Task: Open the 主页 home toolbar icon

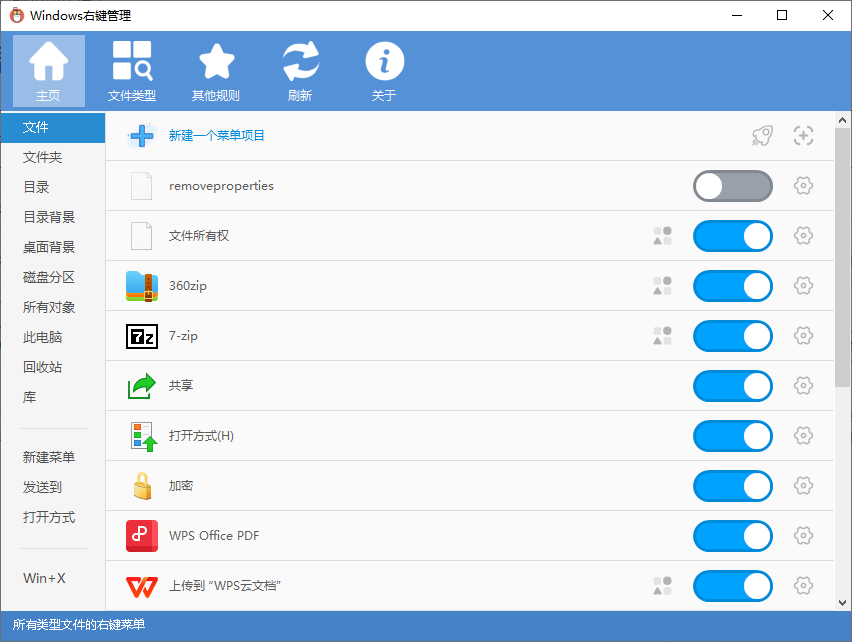Action: 49,71
